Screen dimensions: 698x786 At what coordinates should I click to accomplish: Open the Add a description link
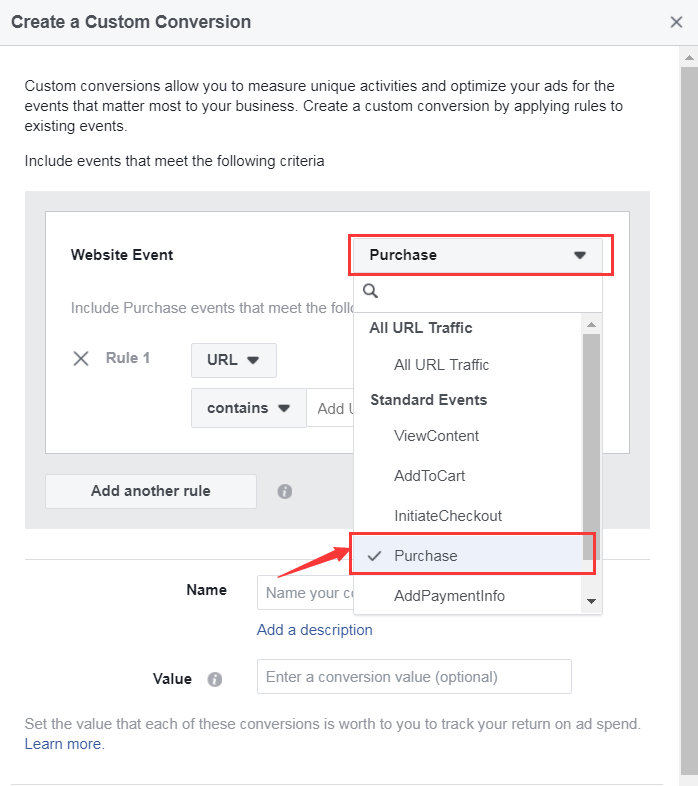tap(314, 630)
